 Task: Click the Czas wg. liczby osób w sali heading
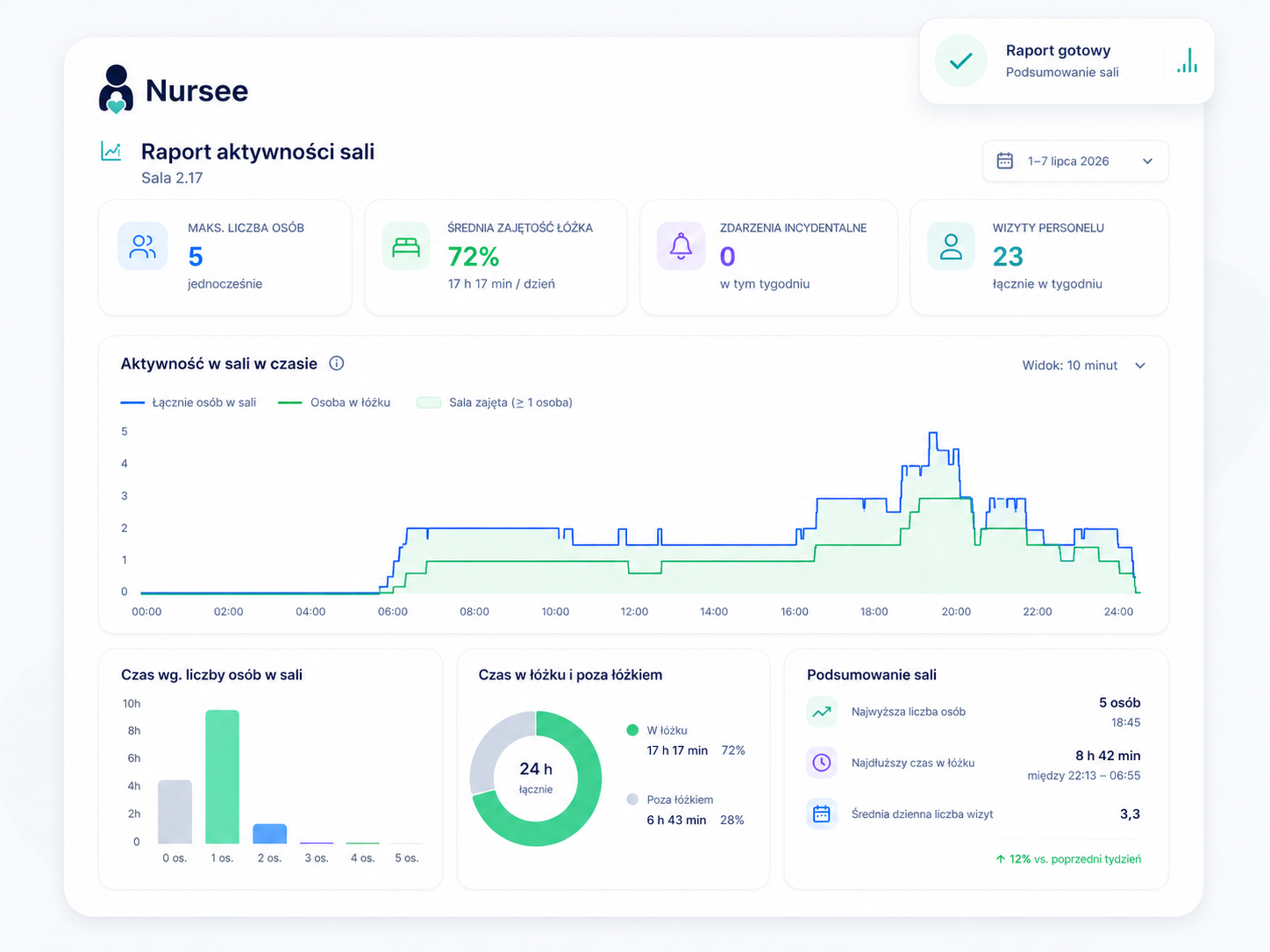pyautogui.click(x=211, y=675)
